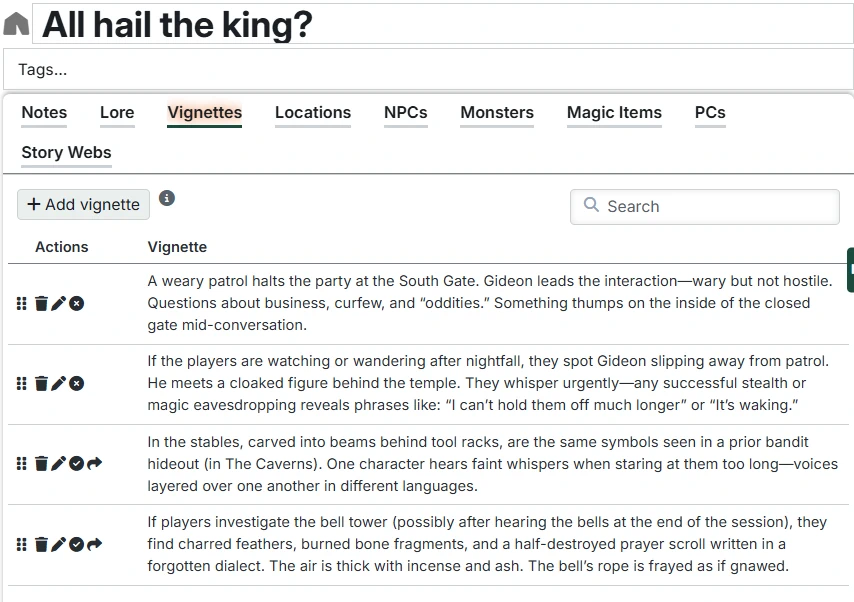The image size is (854, 602).
Task: Edit the stables symbols vignette
Action: click(x=58, y=463)
